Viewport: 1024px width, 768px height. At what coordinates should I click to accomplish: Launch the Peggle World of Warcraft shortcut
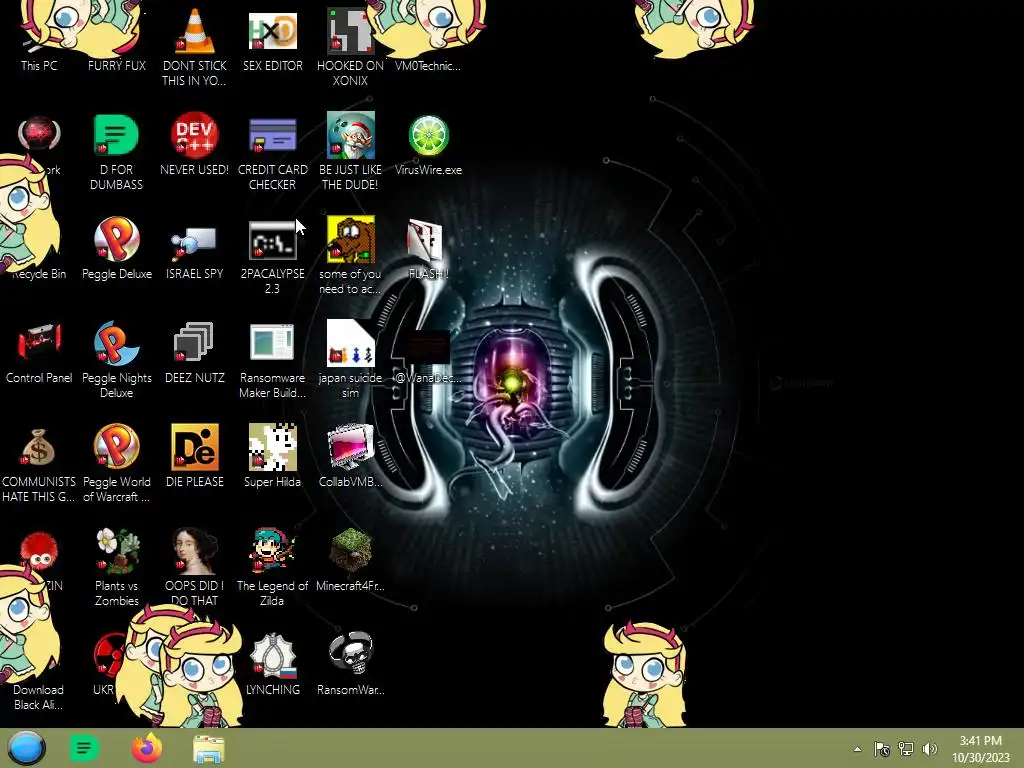116,447
